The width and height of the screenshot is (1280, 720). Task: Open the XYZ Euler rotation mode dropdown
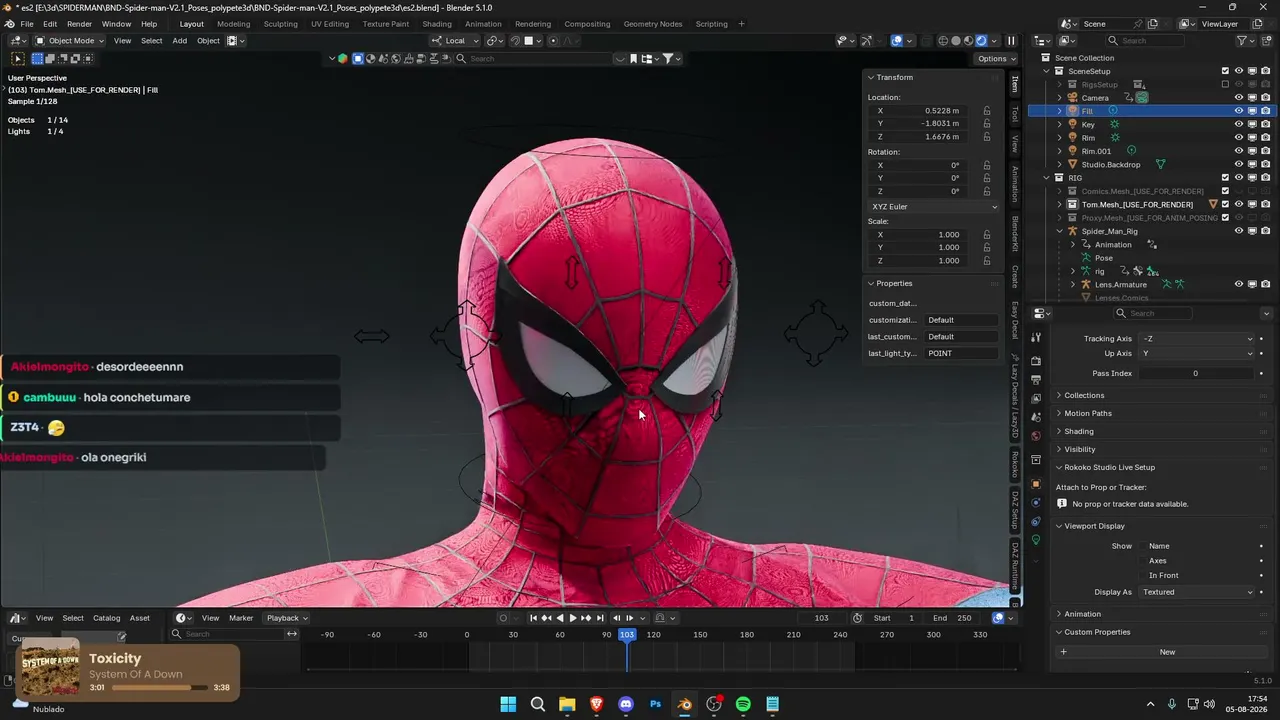coord(934,207)
